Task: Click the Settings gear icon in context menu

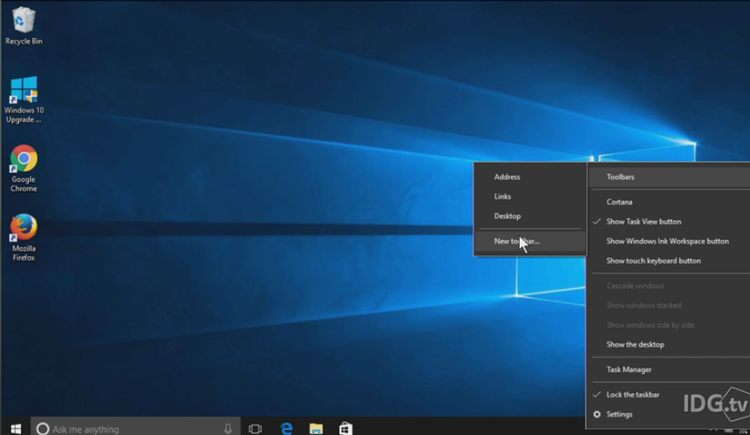Action: pos(597,414)
